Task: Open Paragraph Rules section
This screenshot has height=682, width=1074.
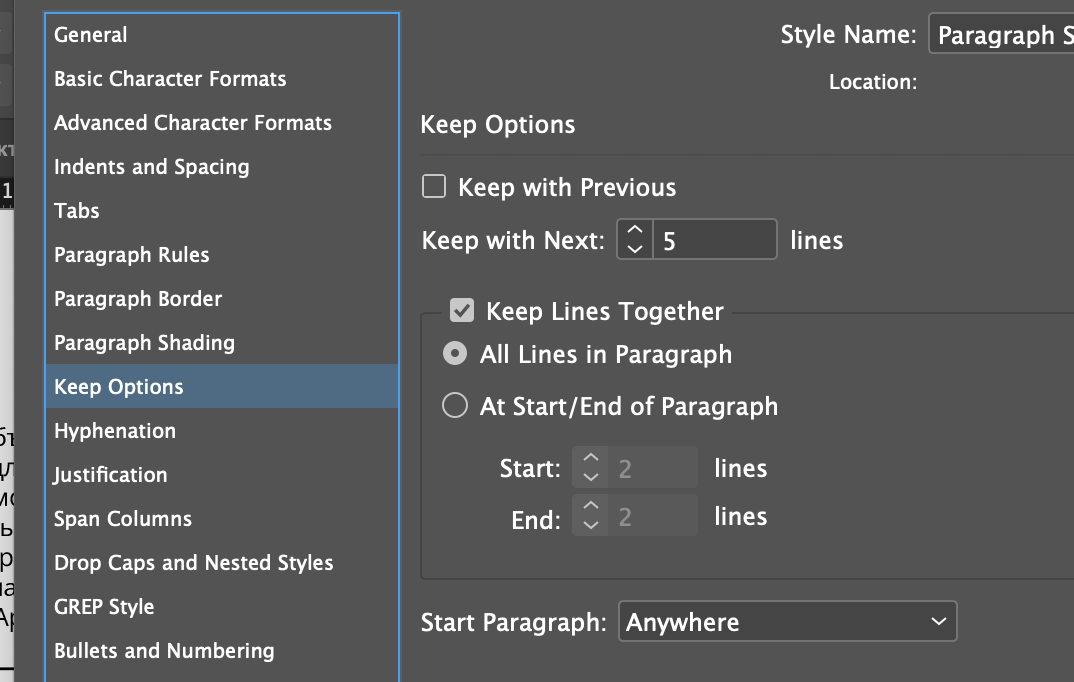Action: tap(132, 255)
